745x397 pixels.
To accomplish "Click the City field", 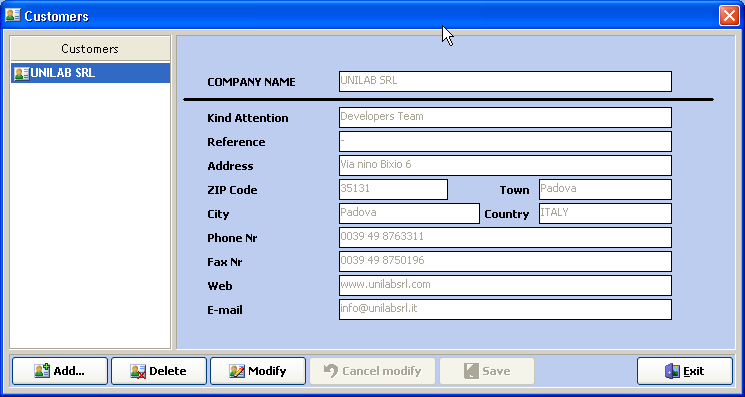I will 409,213.
